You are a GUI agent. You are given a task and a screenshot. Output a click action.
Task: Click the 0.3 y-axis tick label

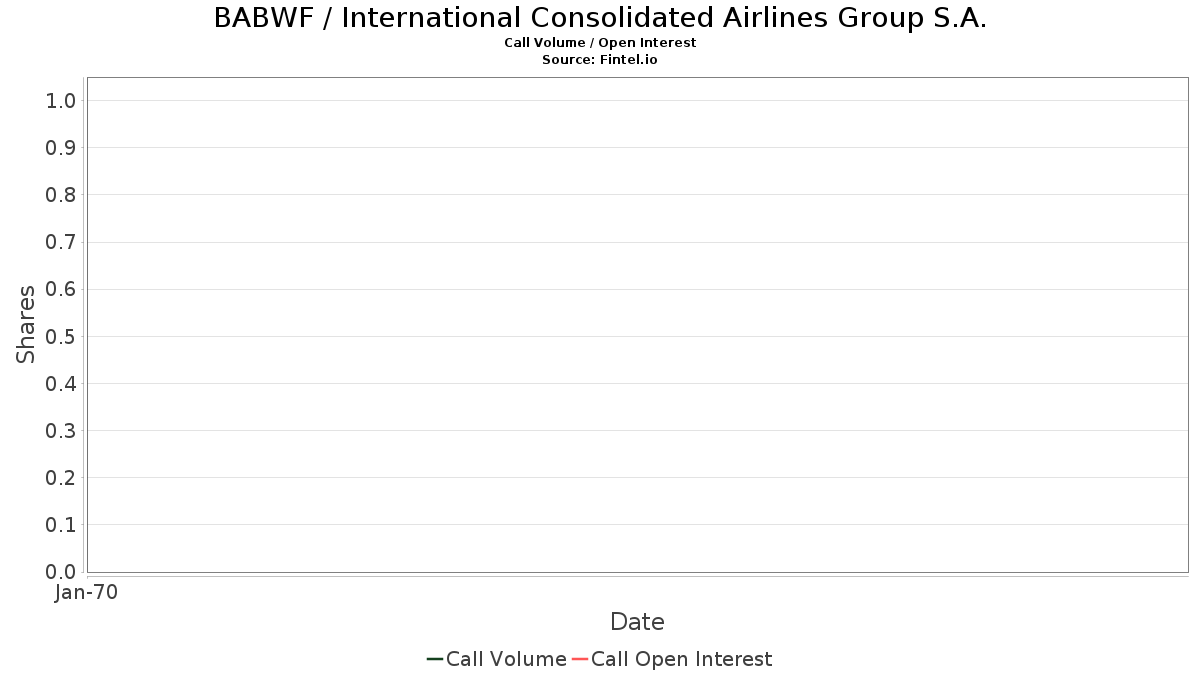point(61,431)
